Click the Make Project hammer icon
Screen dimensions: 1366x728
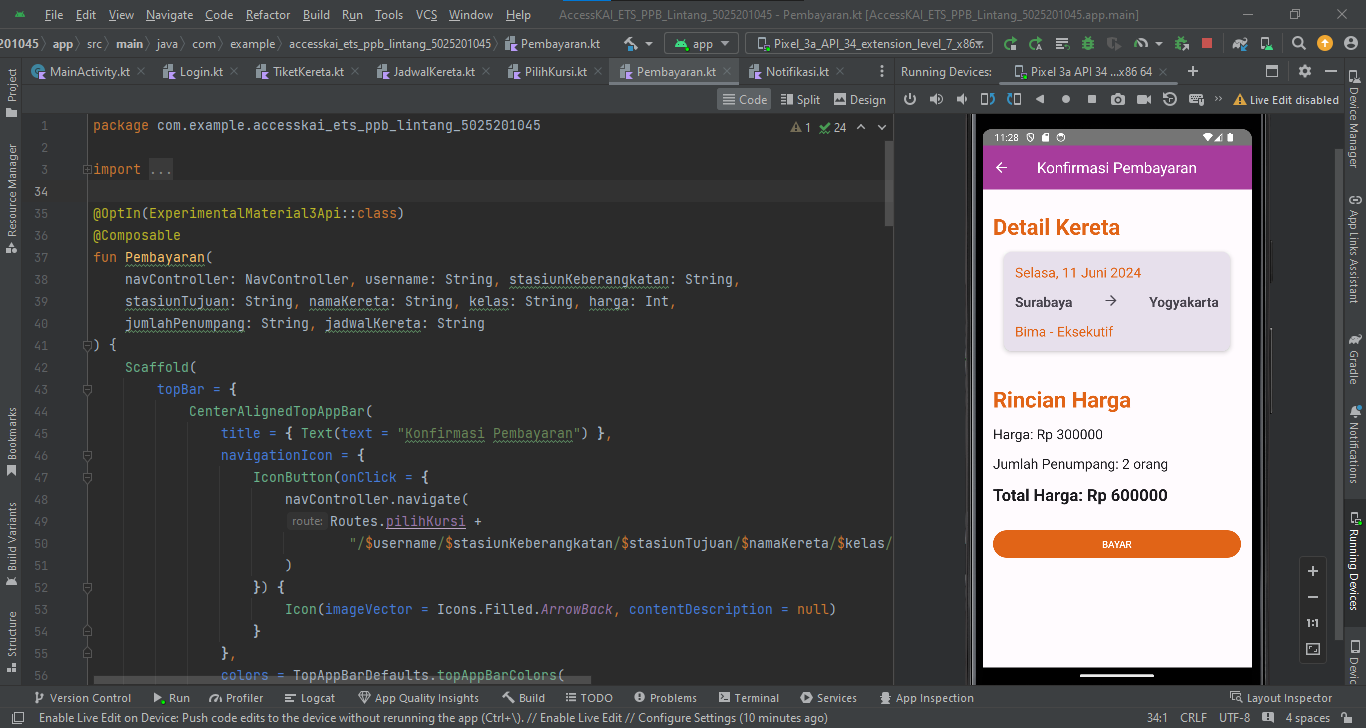pos(631,44)
